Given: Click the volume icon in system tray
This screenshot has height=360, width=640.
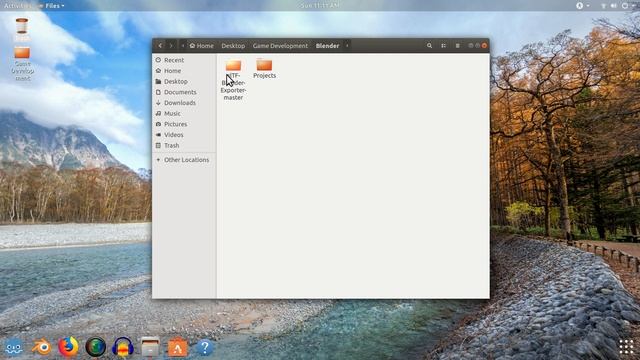Looking at the screenshot, I should 613,6.
